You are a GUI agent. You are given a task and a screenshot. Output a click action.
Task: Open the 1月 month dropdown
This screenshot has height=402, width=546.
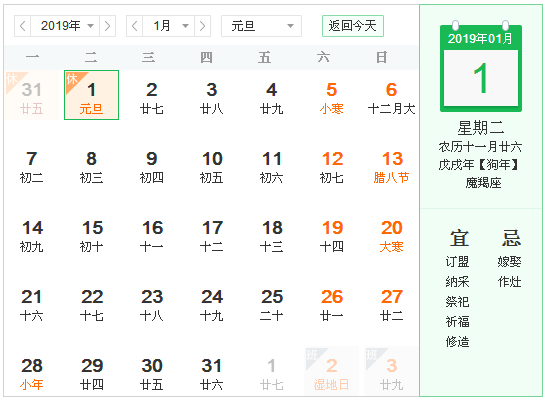(x=169, y=26)
